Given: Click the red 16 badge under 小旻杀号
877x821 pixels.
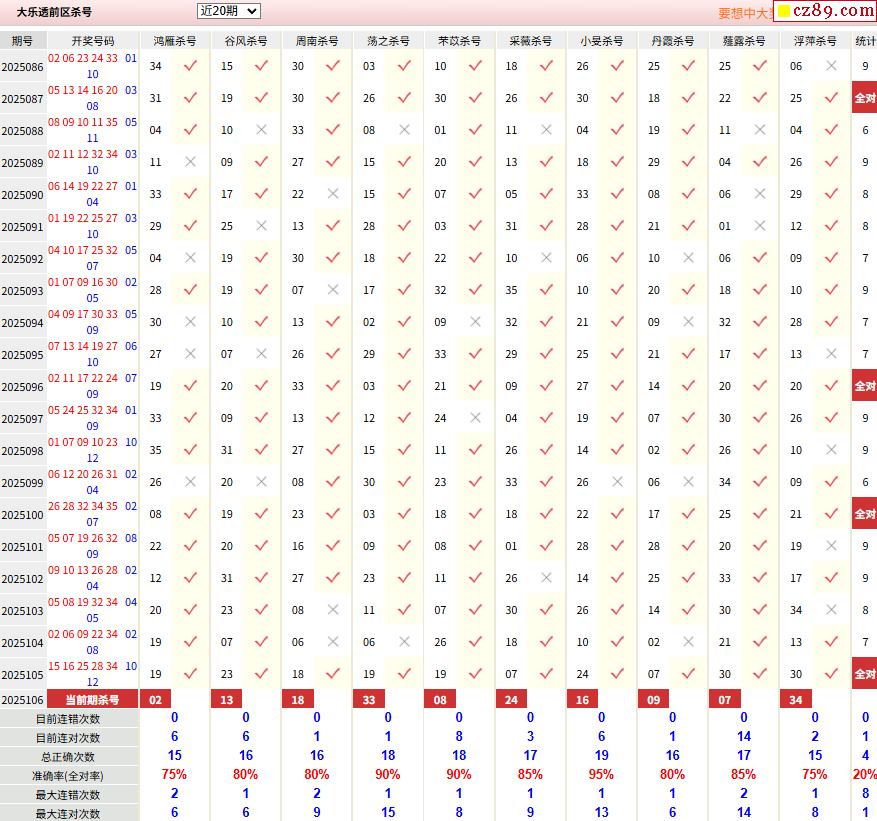Looking at the screenshot, I should [582, 700].
